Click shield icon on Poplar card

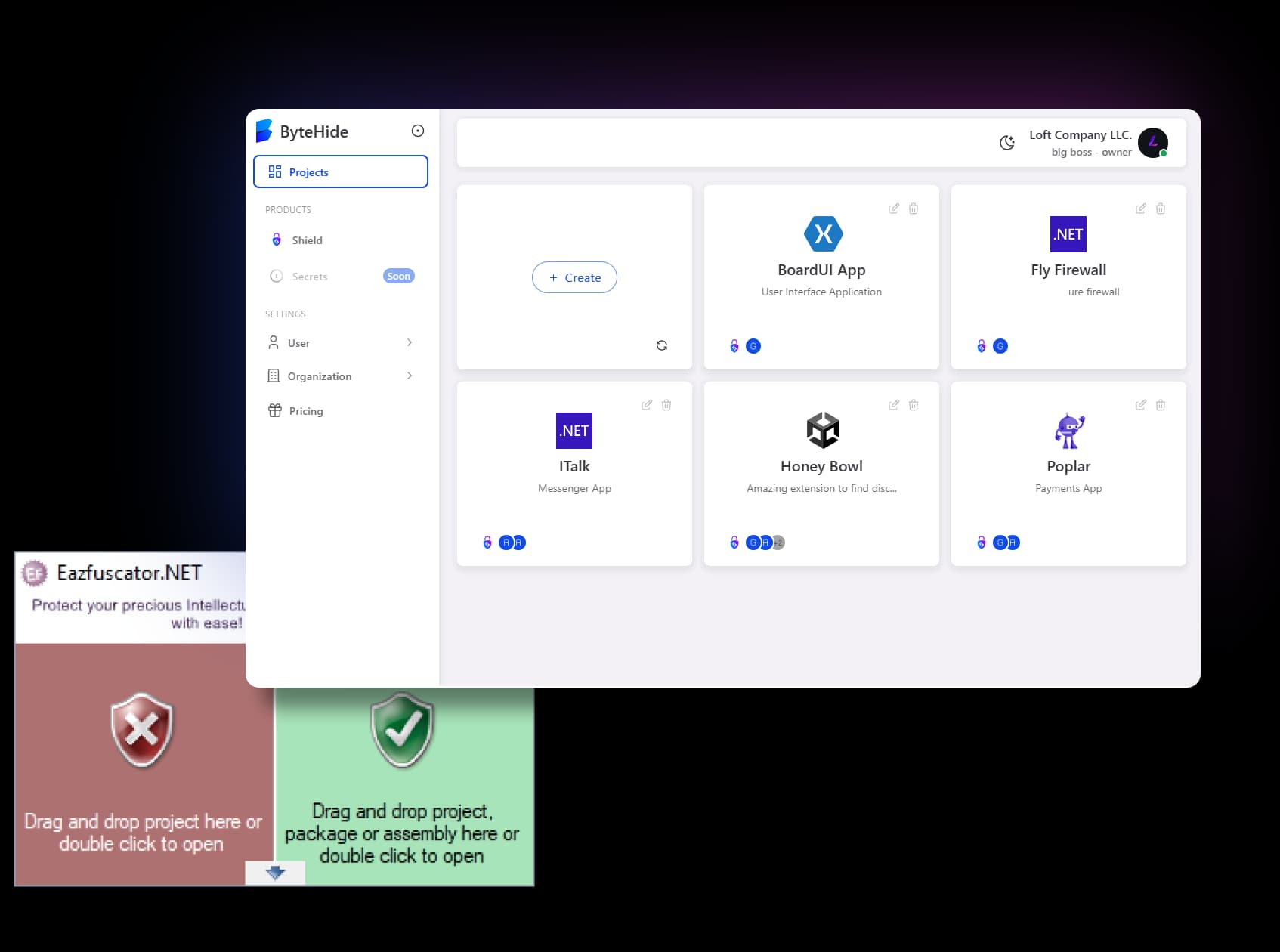click(x=982, y=542)
